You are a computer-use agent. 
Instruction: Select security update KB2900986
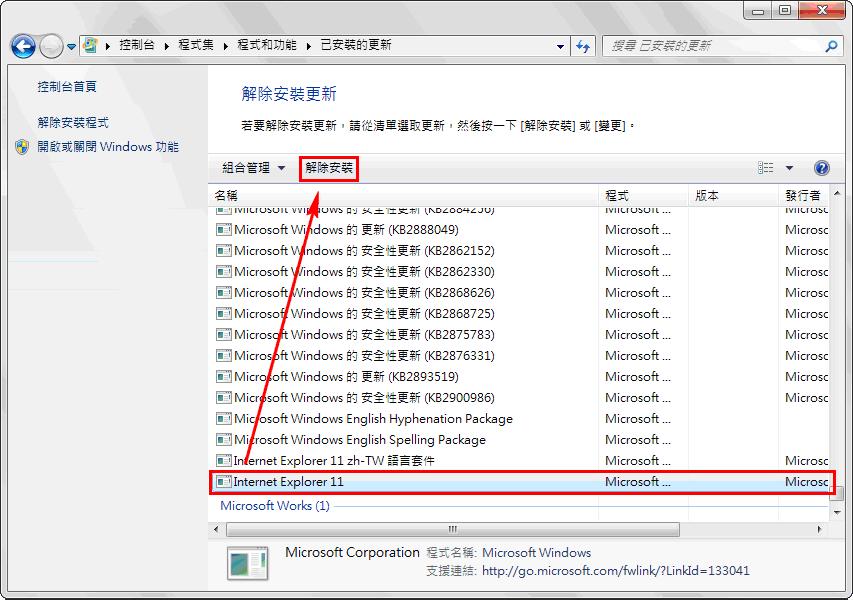coord(520,398)
